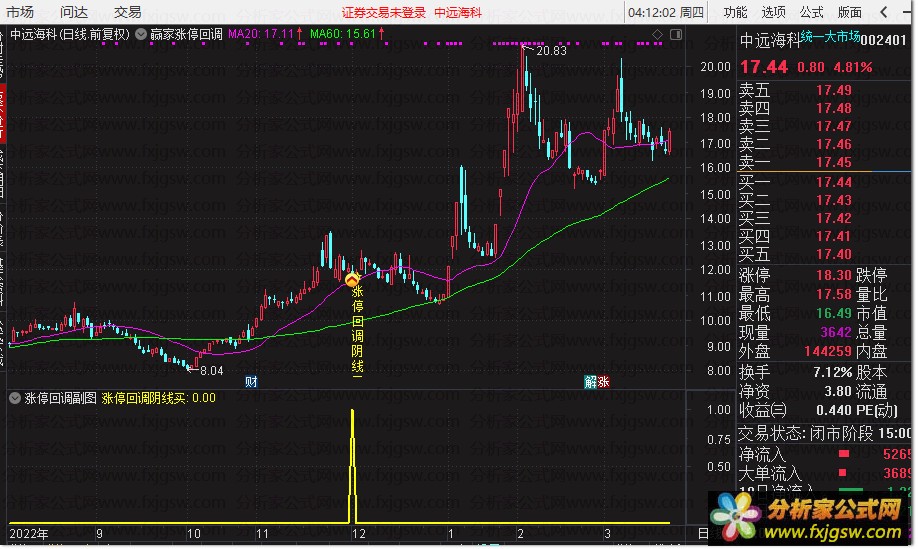Click the clock 04:12:02 周四

pyautogui.click(x=666, y=12)
